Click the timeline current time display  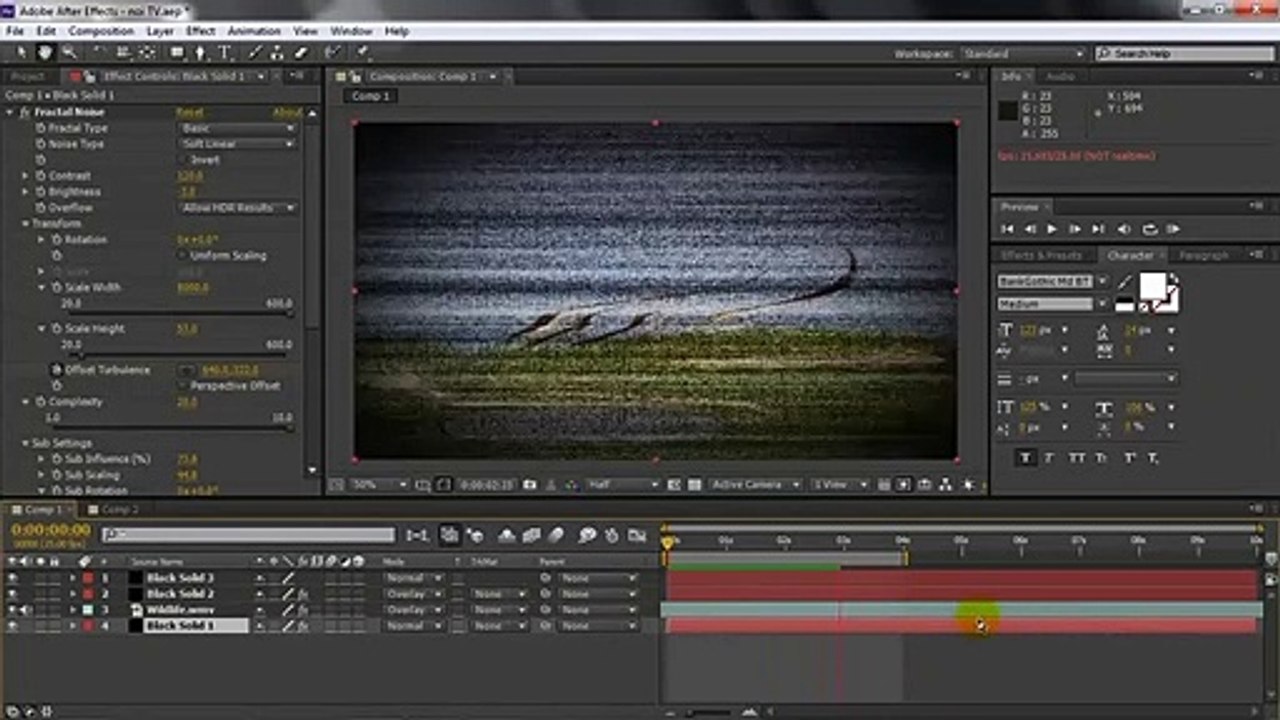(x=50, y=530)
